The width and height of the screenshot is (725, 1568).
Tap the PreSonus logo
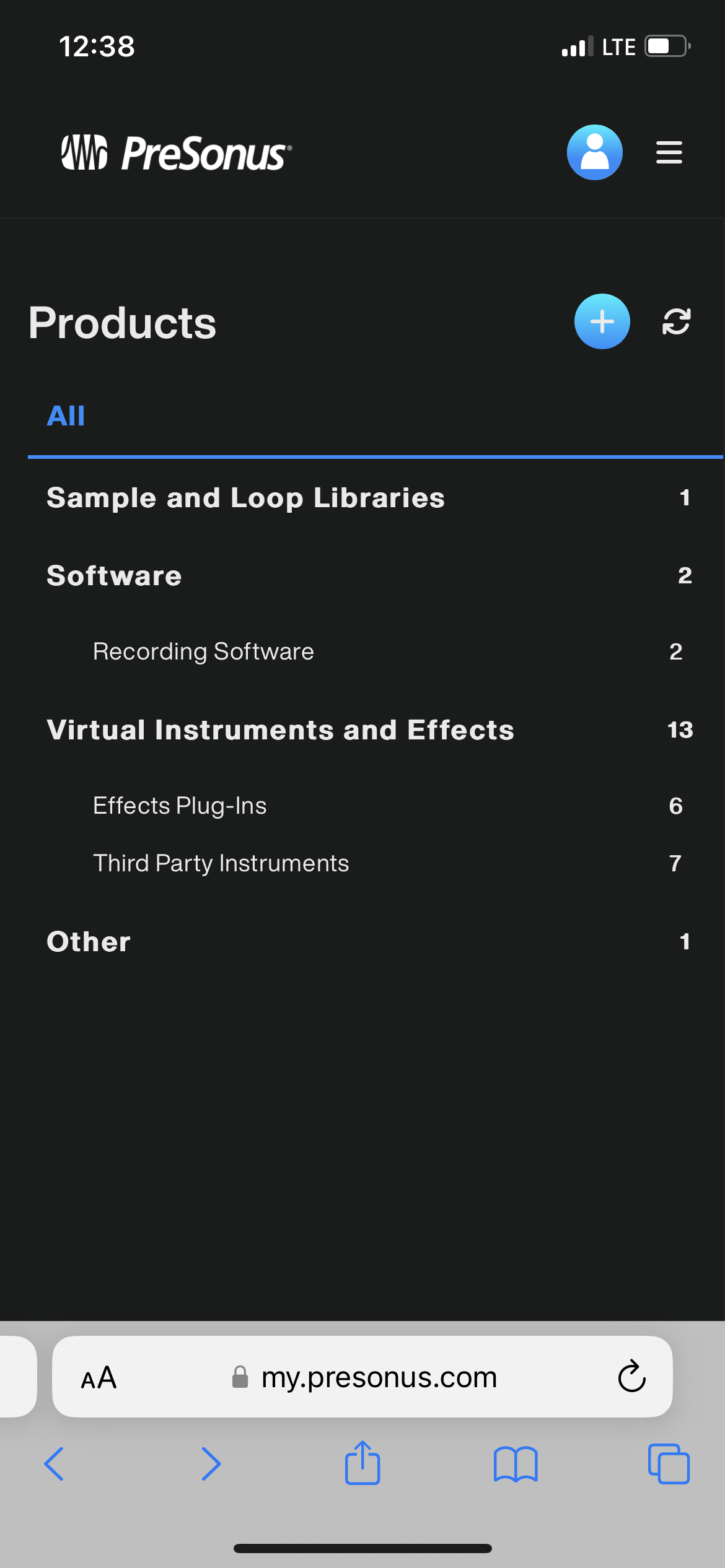click(176, 152)
